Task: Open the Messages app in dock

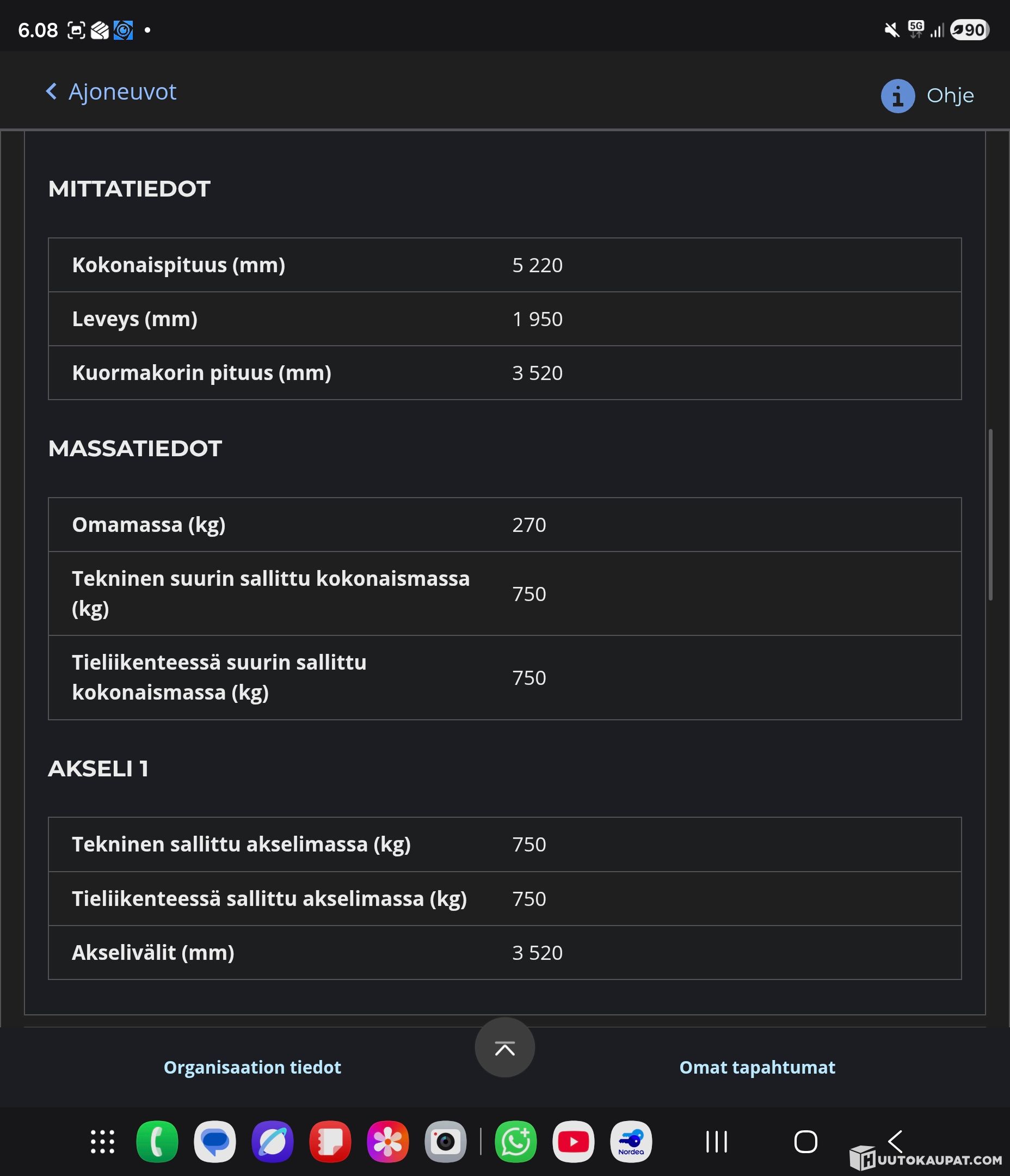Action: 214,1141
